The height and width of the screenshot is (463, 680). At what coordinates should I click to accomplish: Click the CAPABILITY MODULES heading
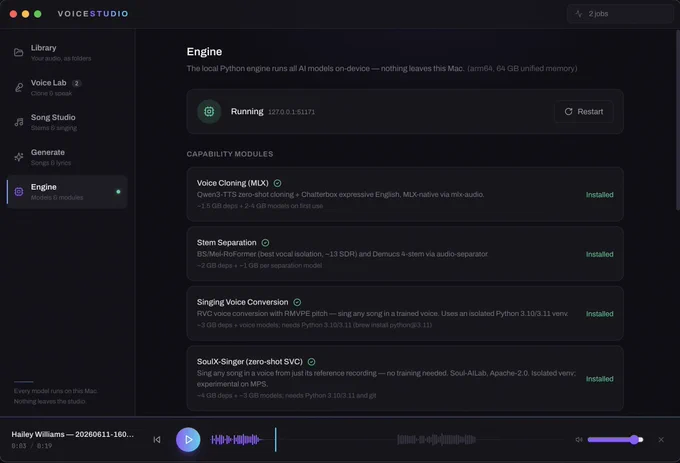(x=230, y=154)
